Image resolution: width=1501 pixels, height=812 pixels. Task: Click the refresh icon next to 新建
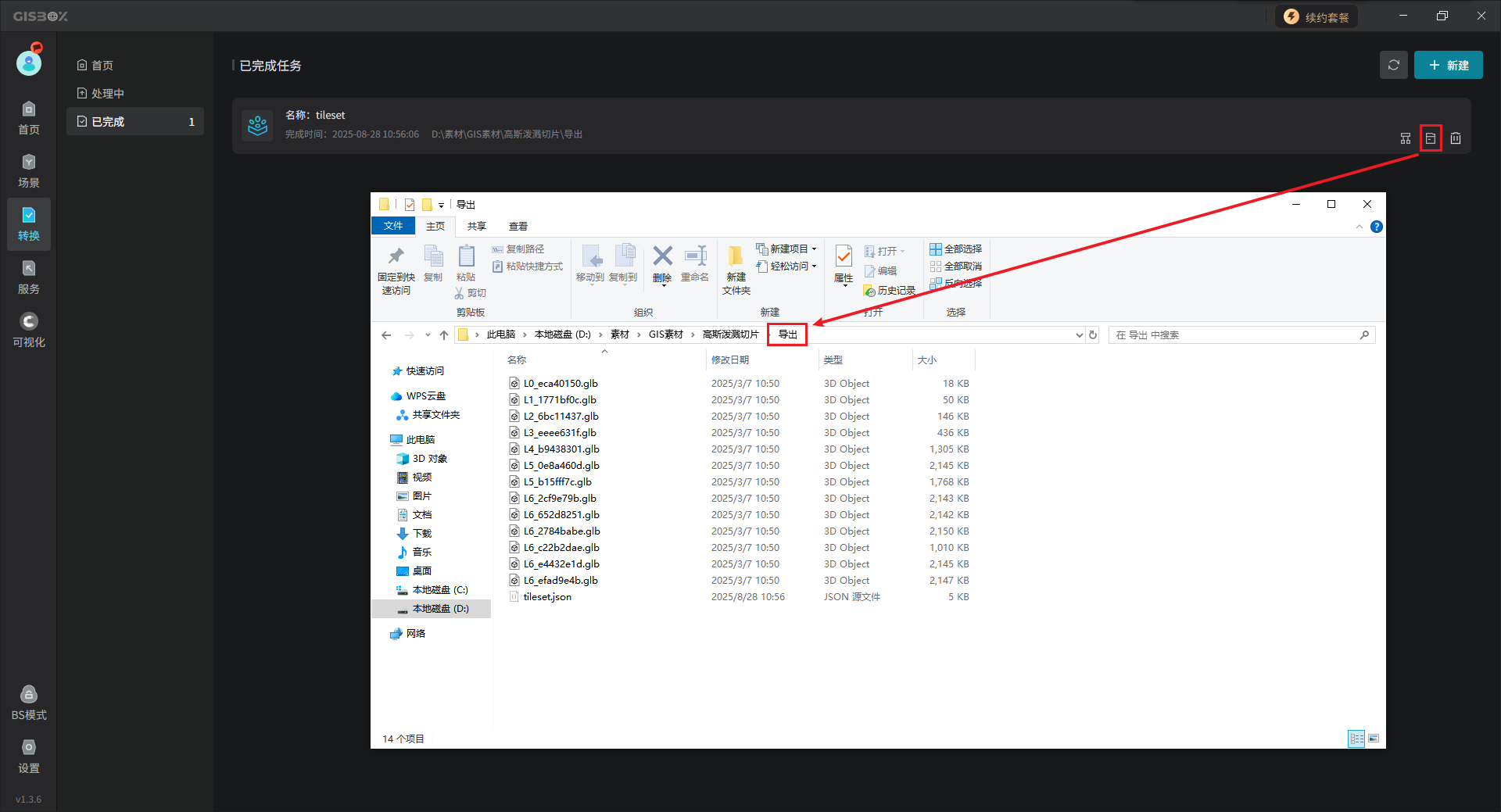[x=1393, y=65]
